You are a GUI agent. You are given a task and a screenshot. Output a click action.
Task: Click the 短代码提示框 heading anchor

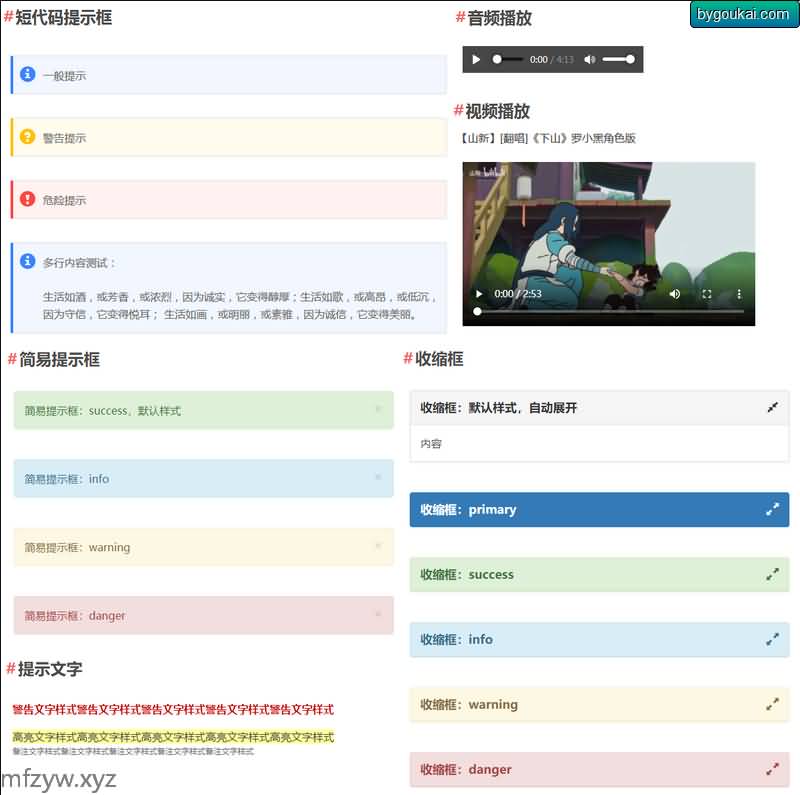[9, 17]
